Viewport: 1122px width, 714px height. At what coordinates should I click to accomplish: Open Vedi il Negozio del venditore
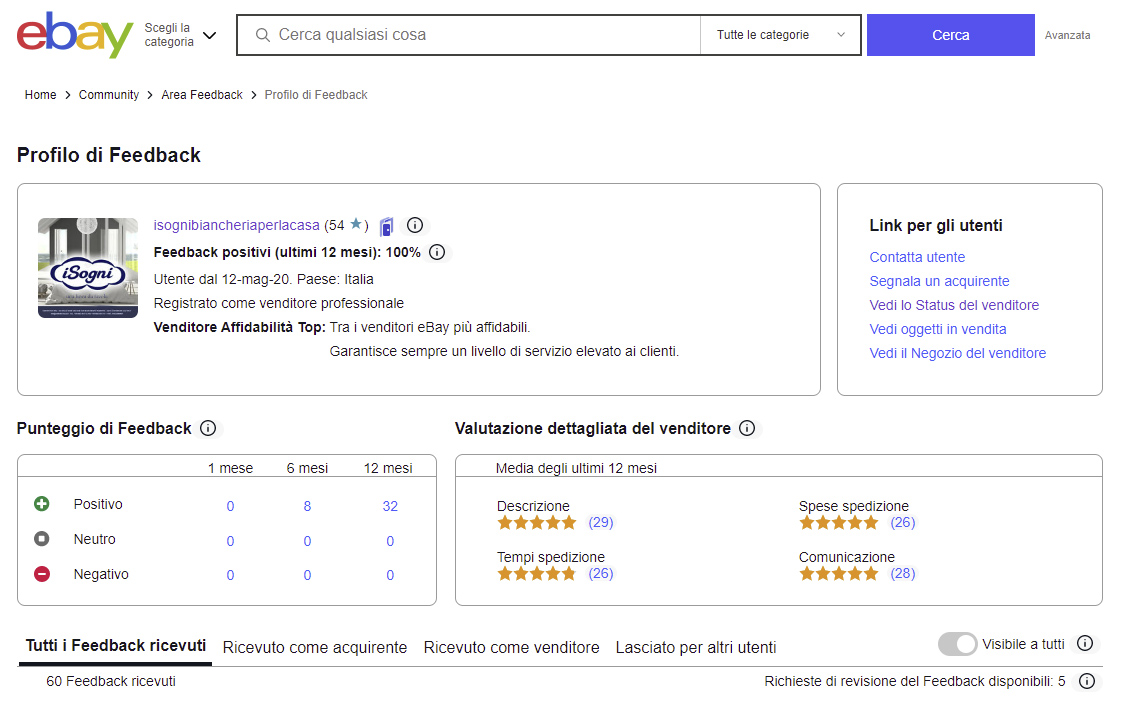(x=957, y=353)
